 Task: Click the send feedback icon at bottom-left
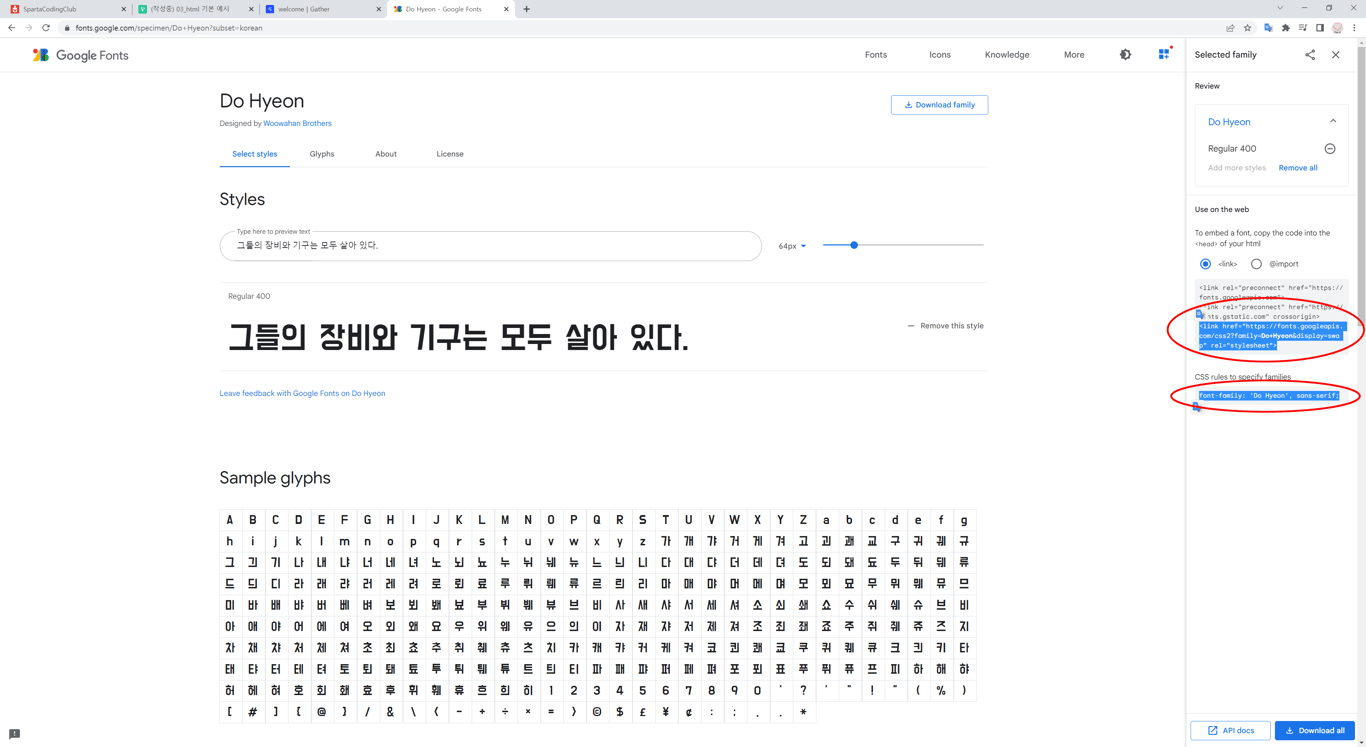[x=14, y=734]
